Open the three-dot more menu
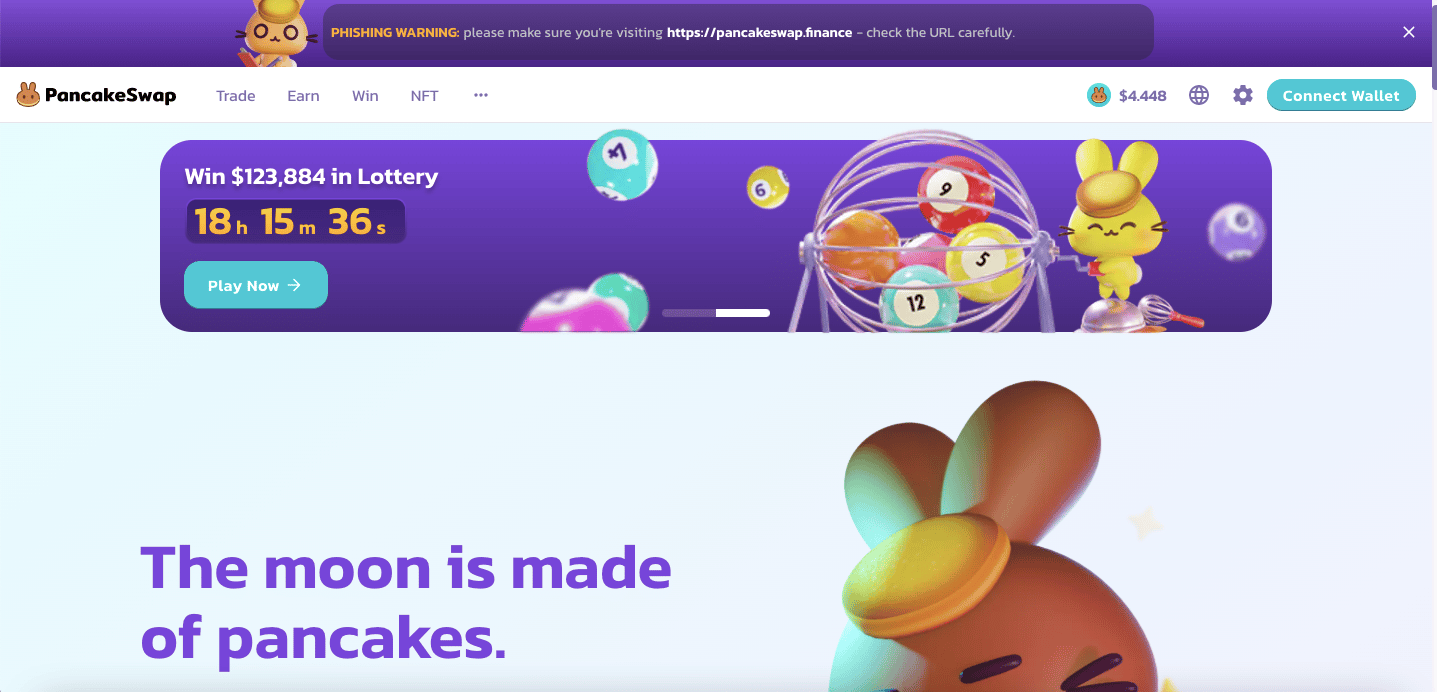The height and width of the screenshot is (692, 1437). [x=481, y=95]
